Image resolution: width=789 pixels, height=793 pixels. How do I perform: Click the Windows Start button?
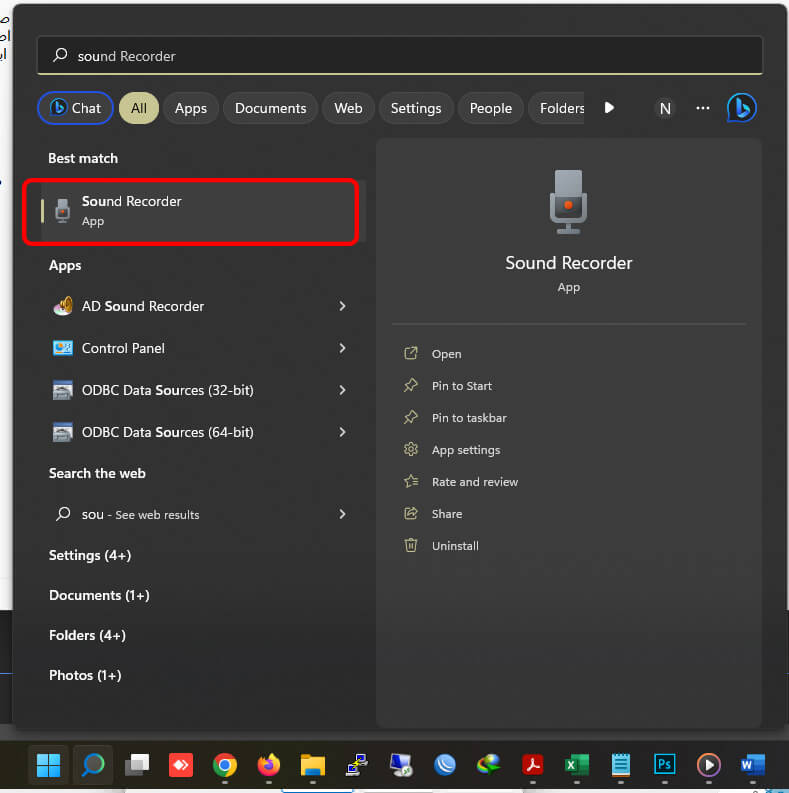(48, 766)
